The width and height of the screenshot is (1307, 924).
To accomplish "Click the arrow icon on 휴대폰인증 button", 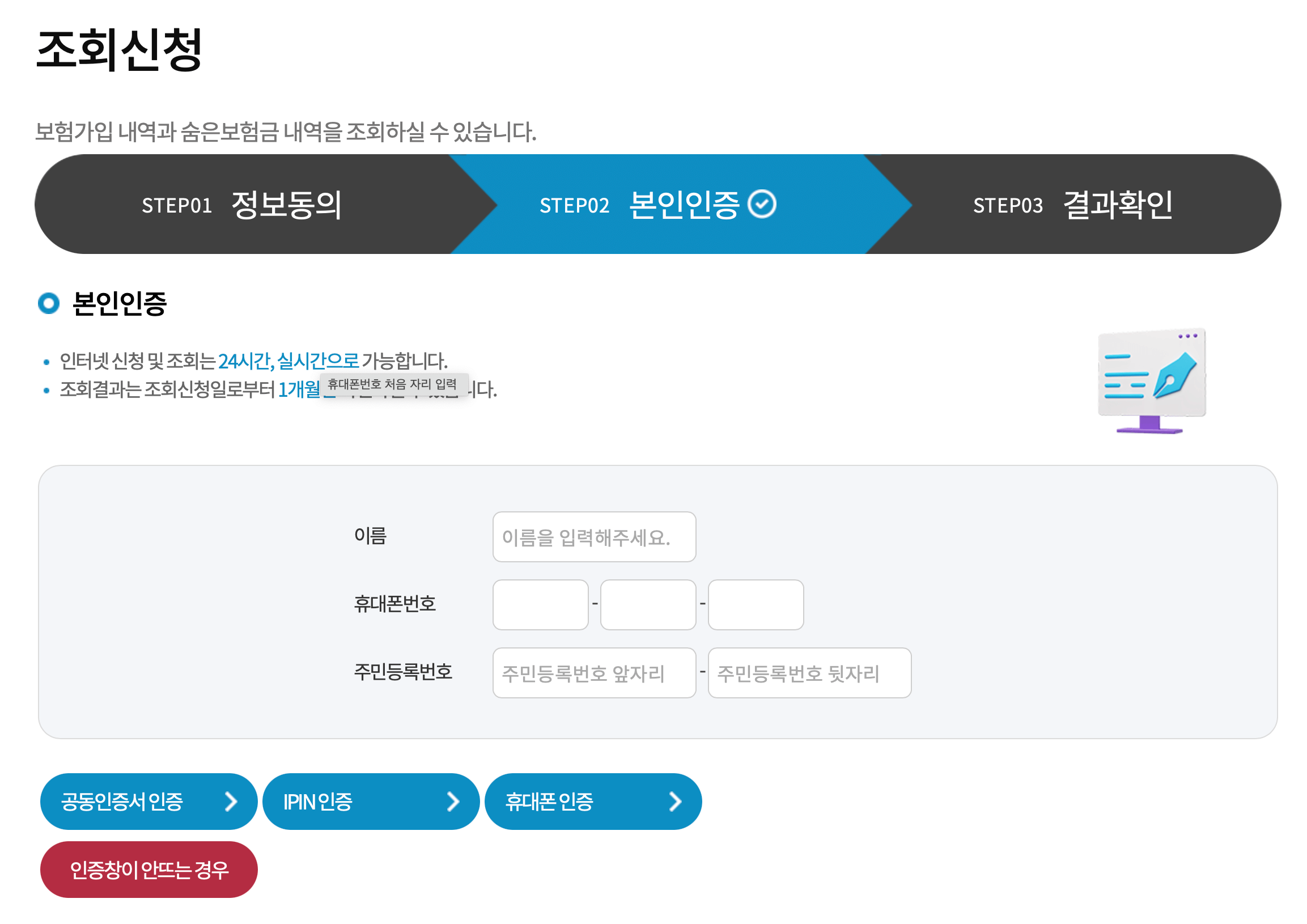I will [676, 802].
